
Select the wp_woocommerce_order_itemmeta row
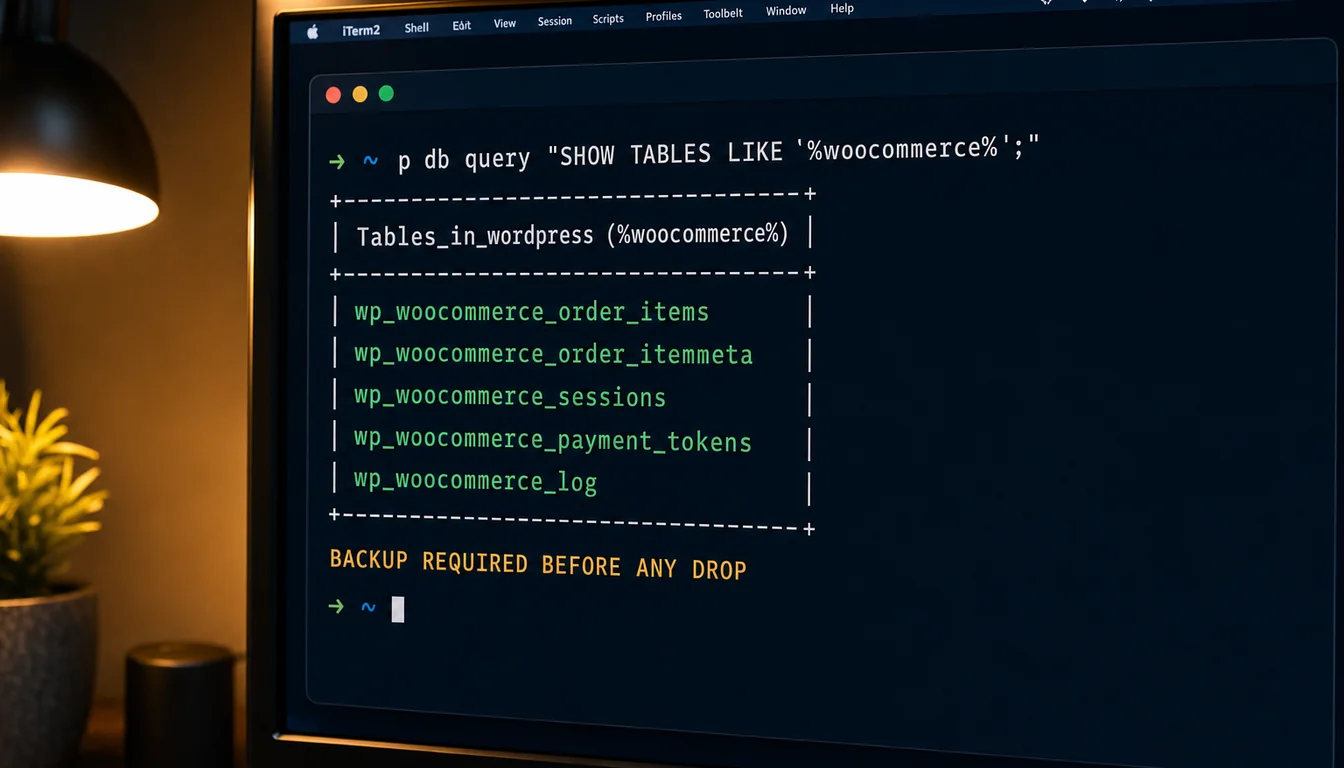[553, 354]
